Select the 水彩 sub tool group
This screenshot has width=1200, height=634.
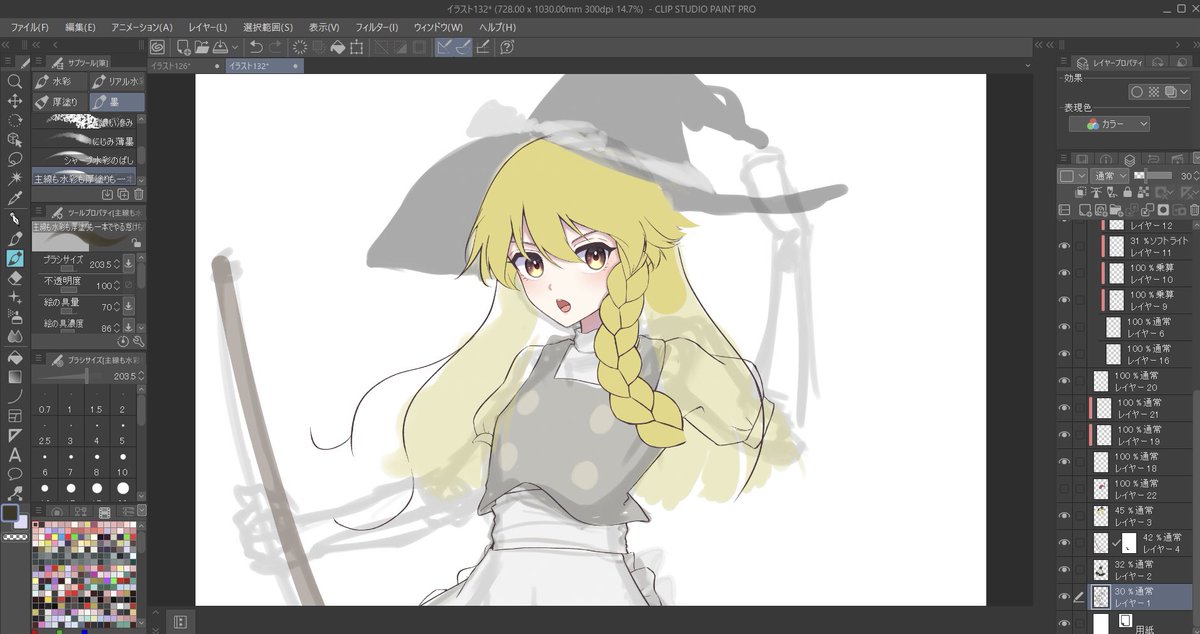(x=60, y=82)
